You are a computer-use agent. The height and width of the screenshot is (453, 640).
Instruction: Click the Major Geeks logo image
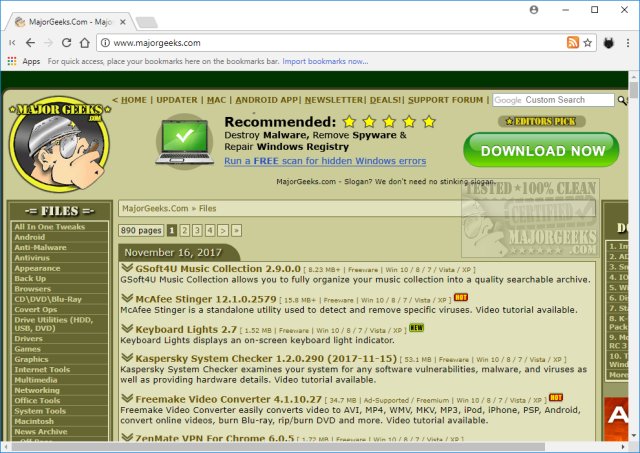click(55, 142)
